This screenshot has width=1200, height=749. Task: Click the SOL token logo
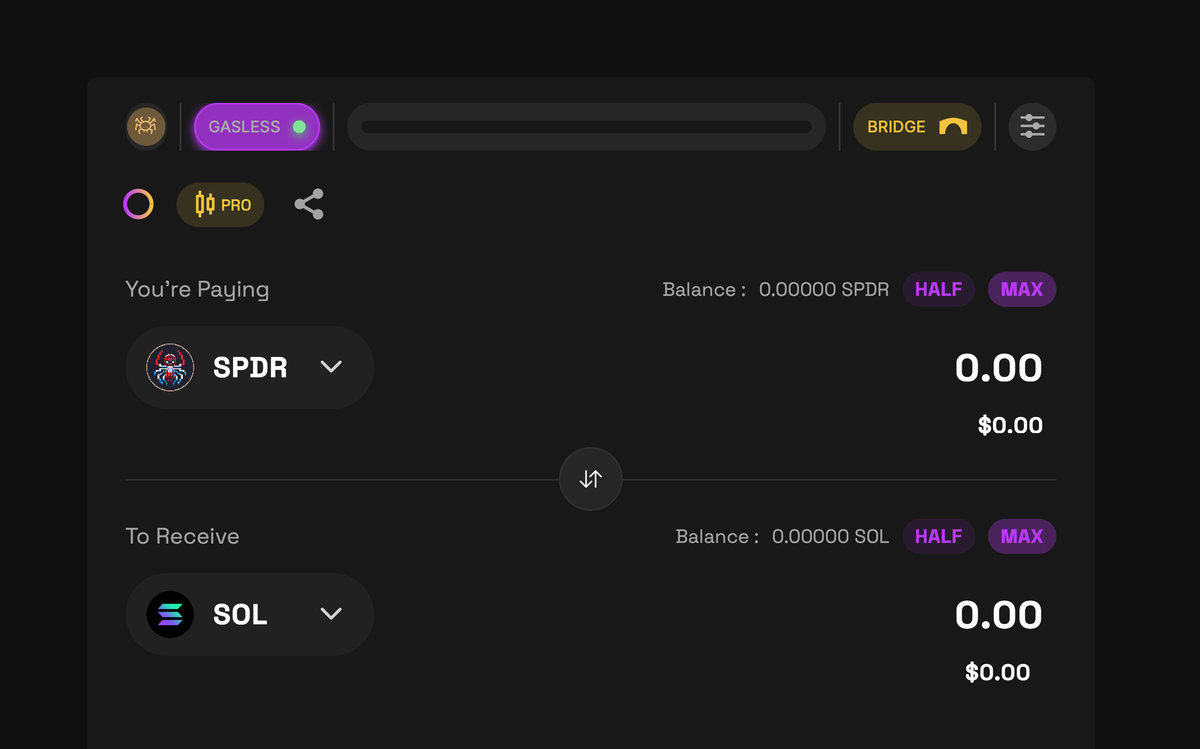click(x=170, y=614)
